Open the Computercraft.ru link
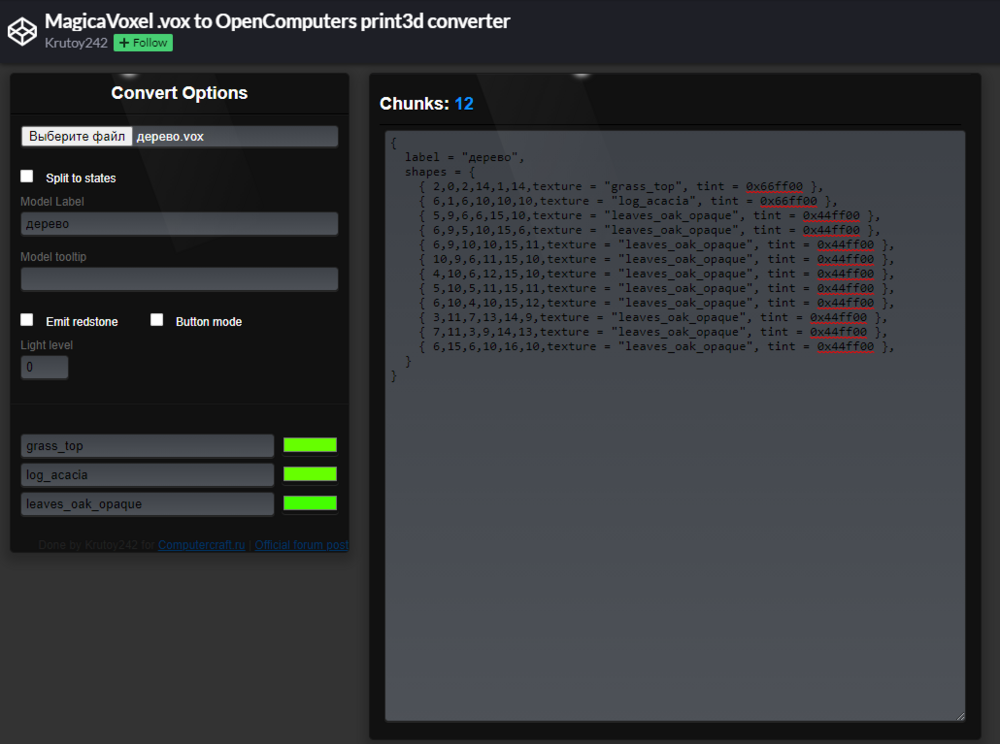This screenshot has width=1000, height=744. pyautogui.click(x=201, y=545)
